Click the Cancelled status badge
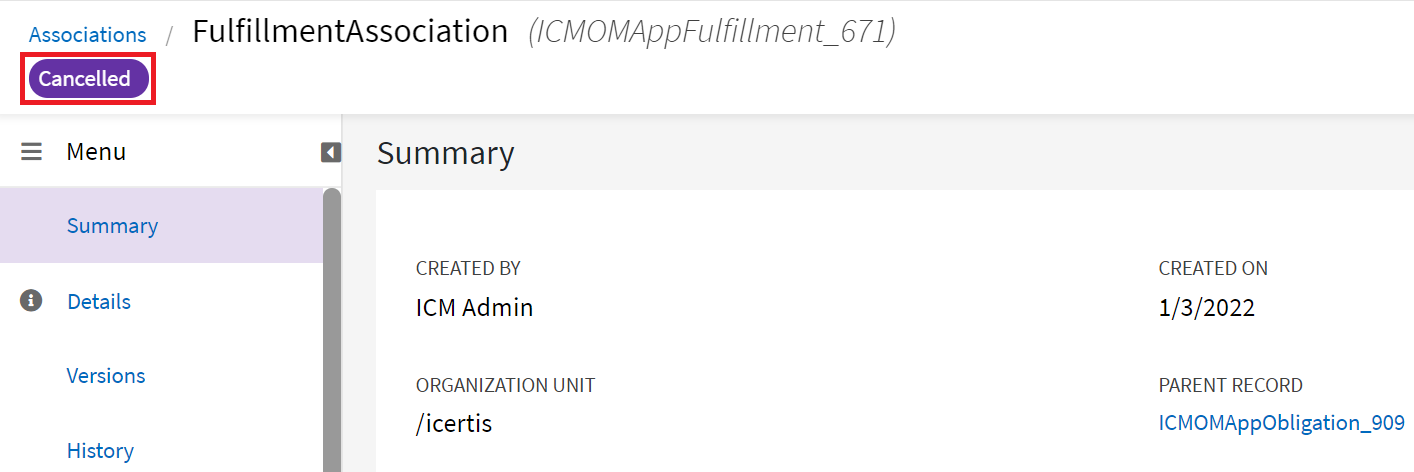 [85, 79]
